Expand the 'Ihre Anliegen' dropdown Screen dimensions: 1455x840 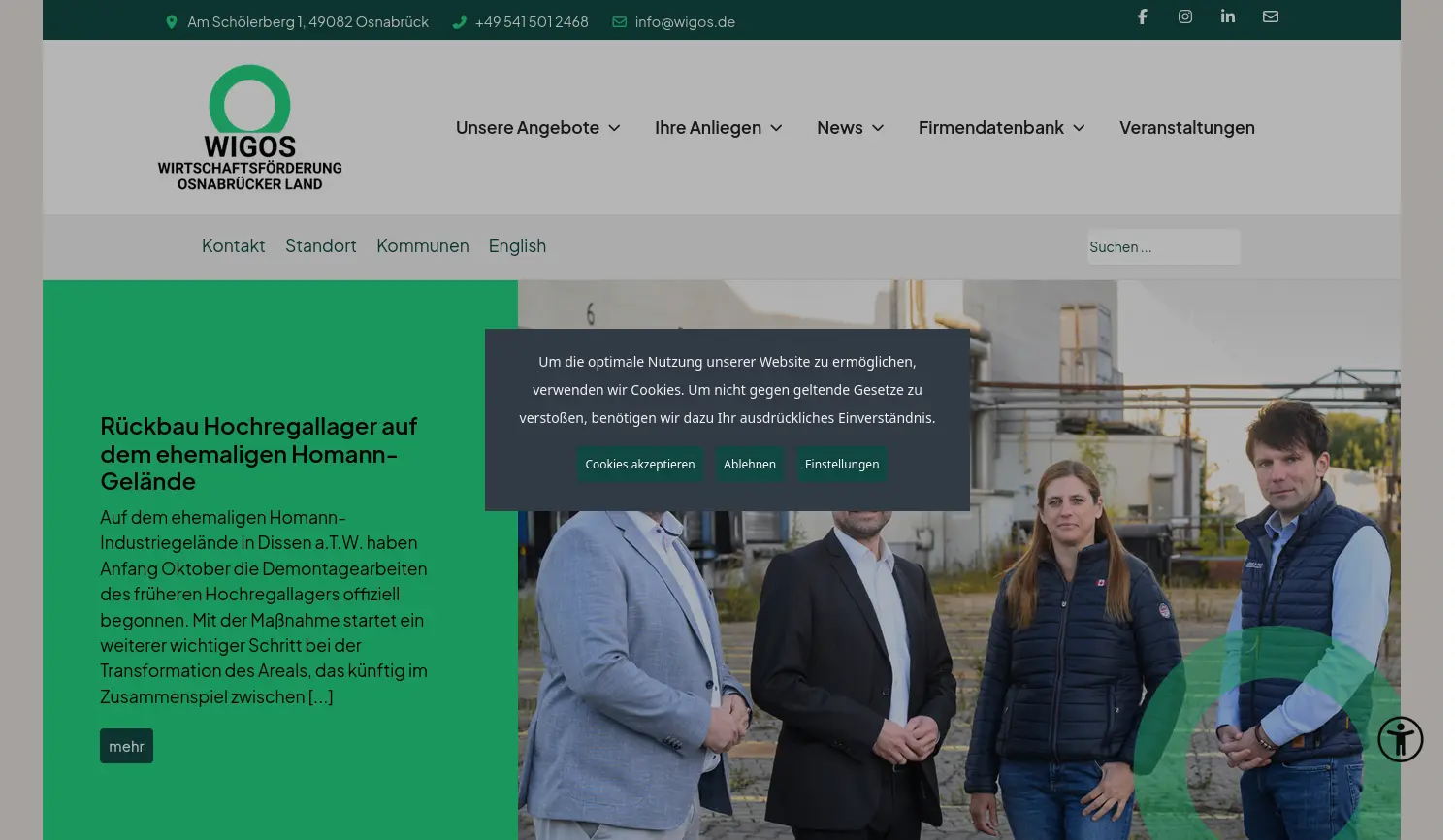click(x=718, y=127)
